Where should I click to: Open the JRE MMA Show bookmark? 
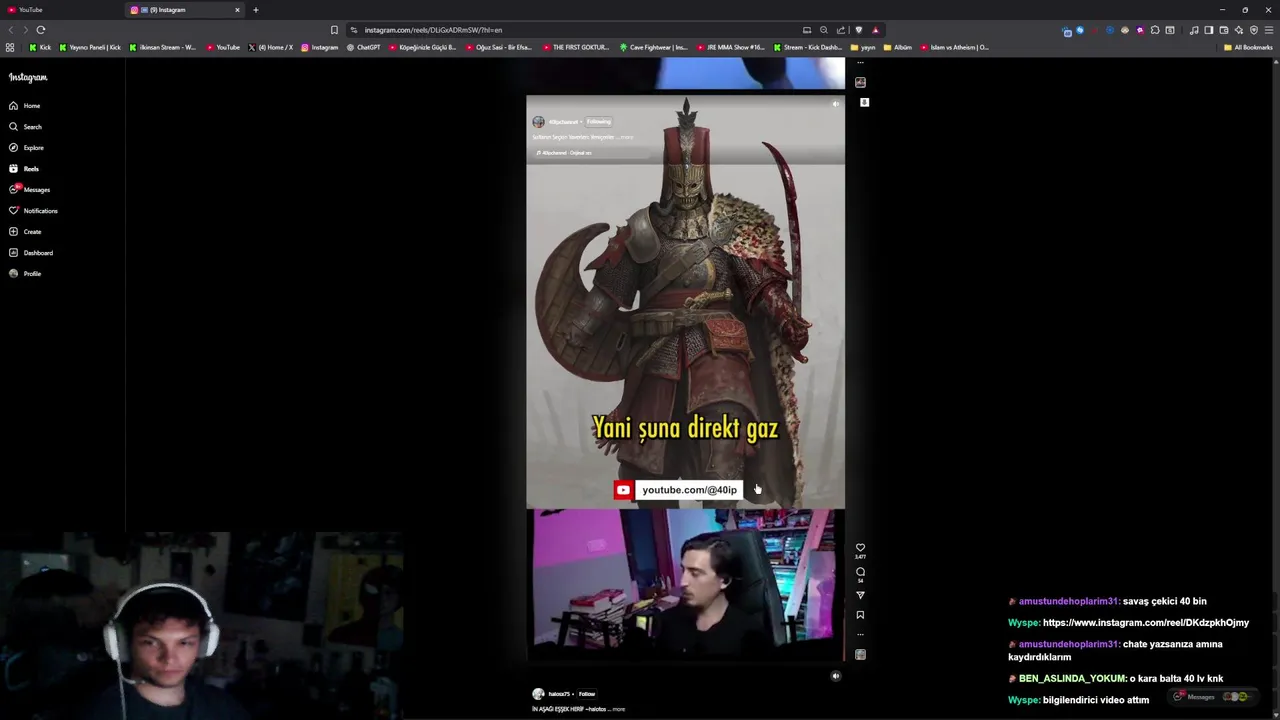pos(730,47)
